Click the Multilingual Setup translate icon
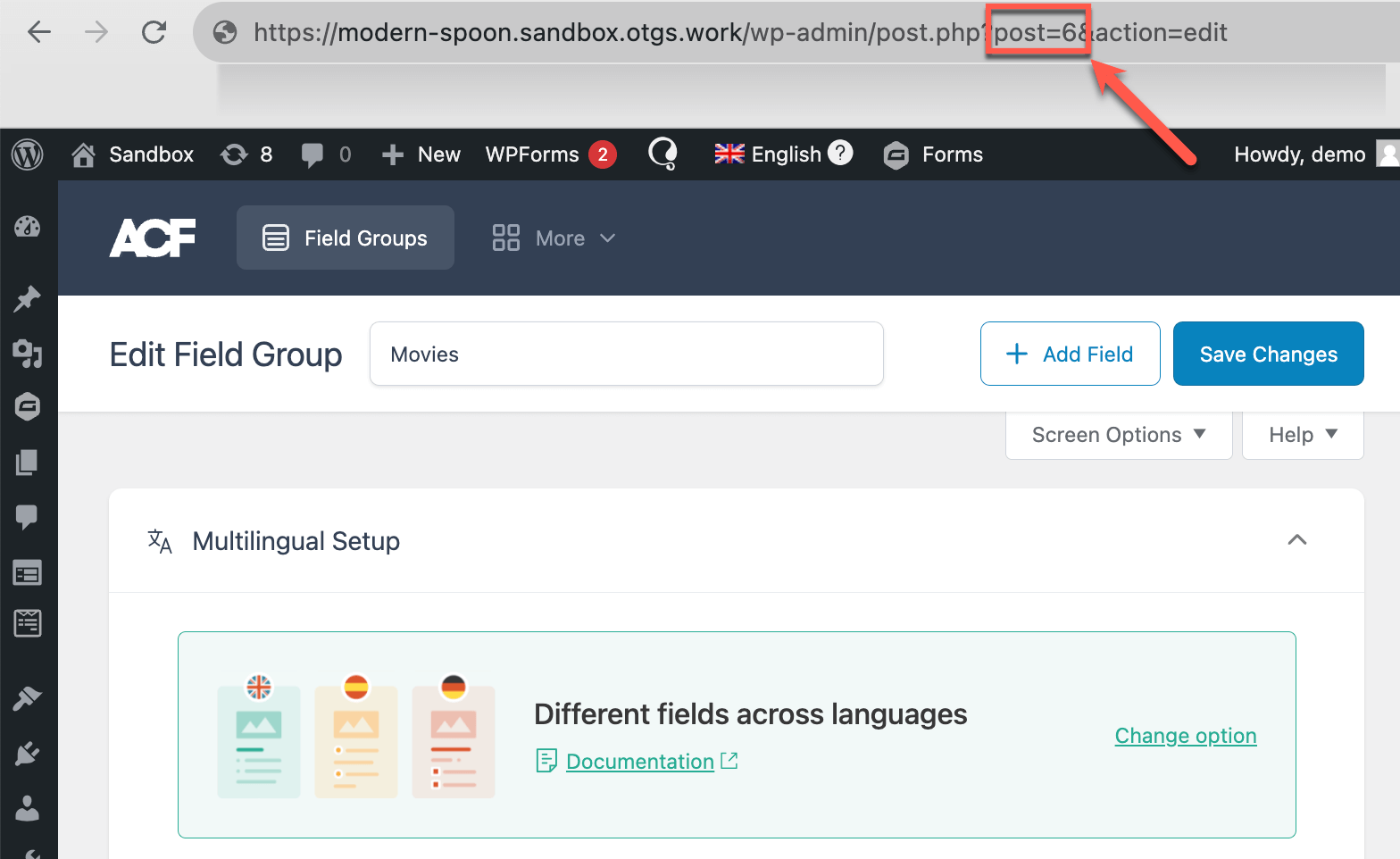Viewport: 1400px width, 859px height. (160, 541)
